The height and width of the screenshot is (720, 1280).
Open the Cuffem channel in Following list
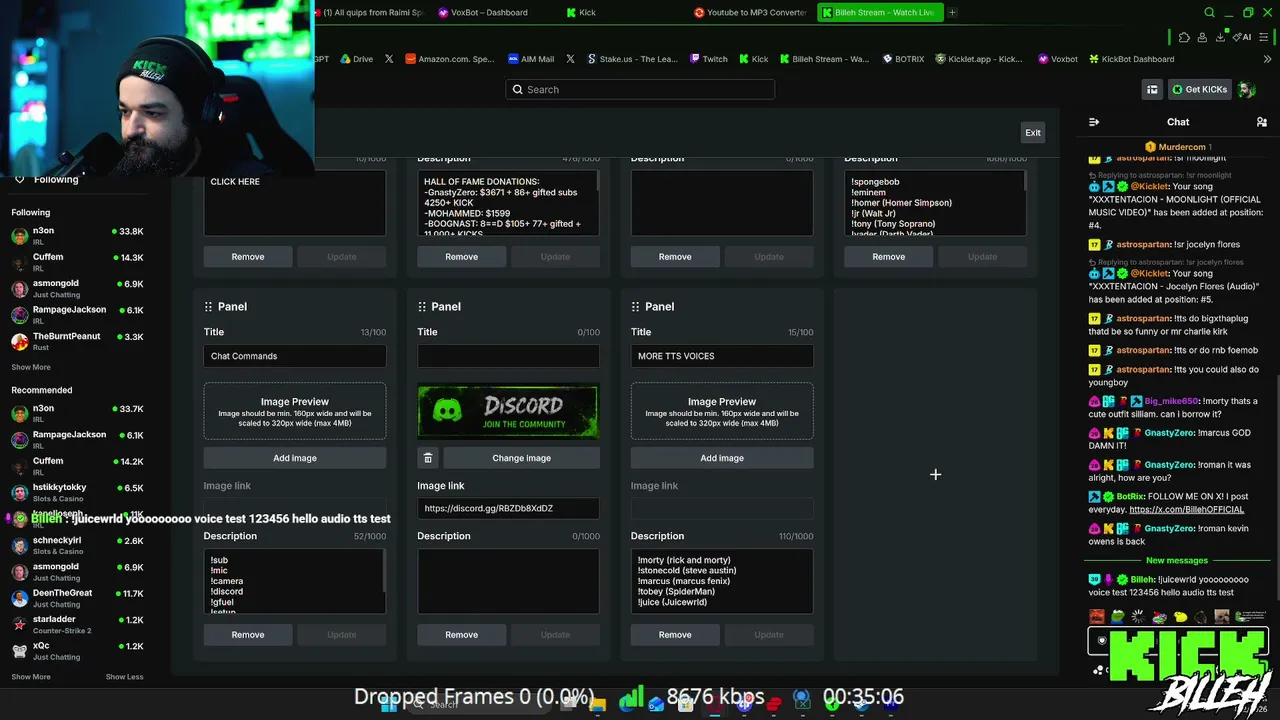[76, 262]
